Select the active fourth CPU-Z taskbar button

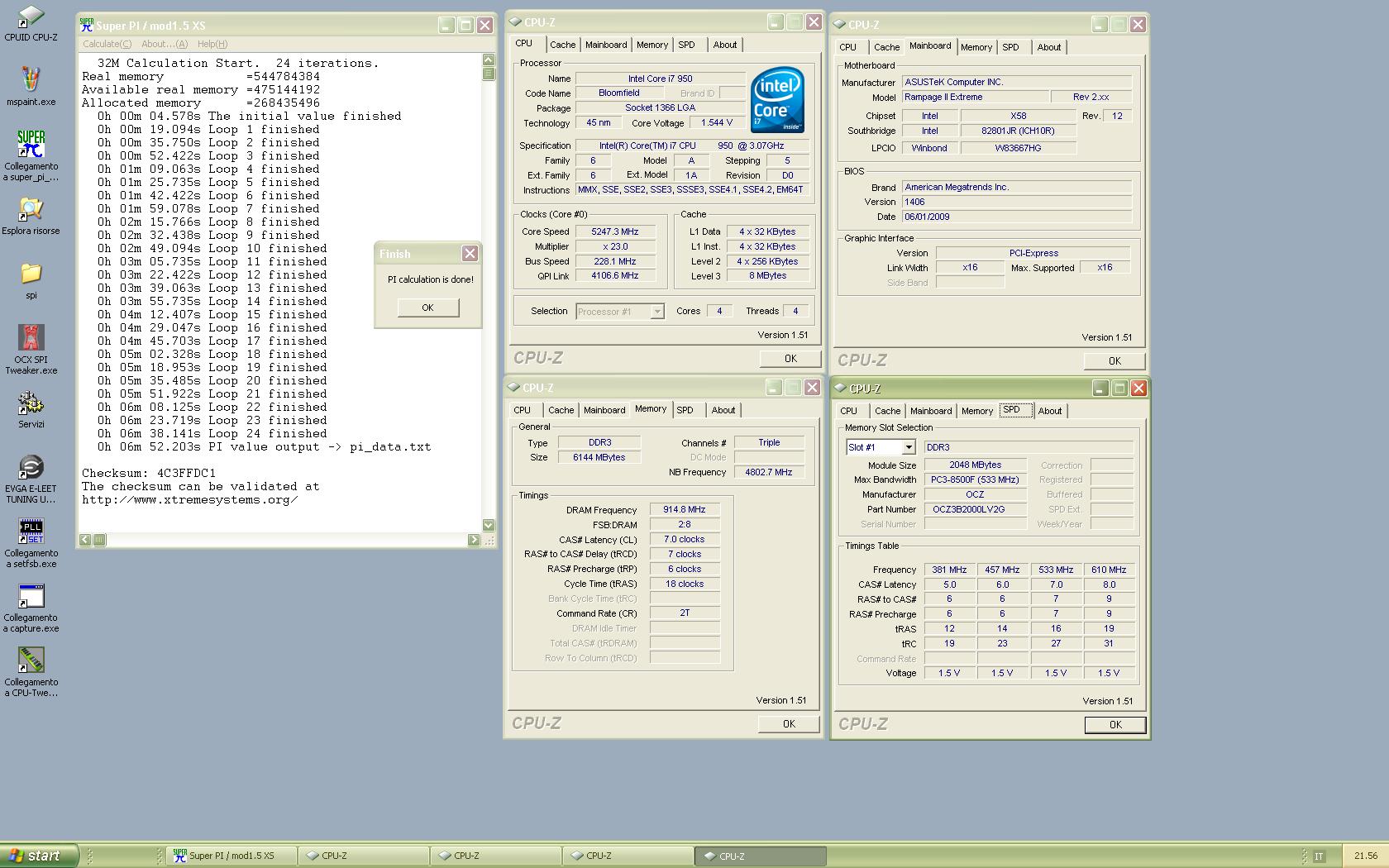coord(760,856)
